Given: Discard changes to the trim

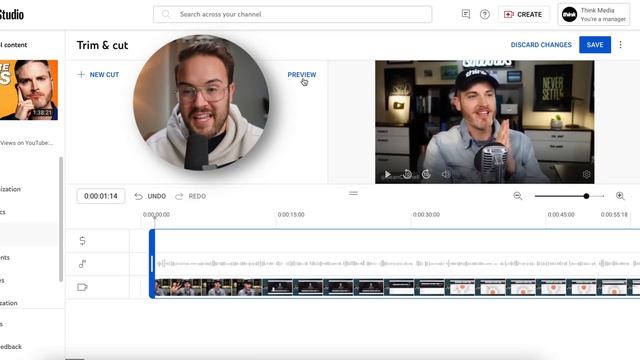Looking at the screenshot, I should point(541,44).
